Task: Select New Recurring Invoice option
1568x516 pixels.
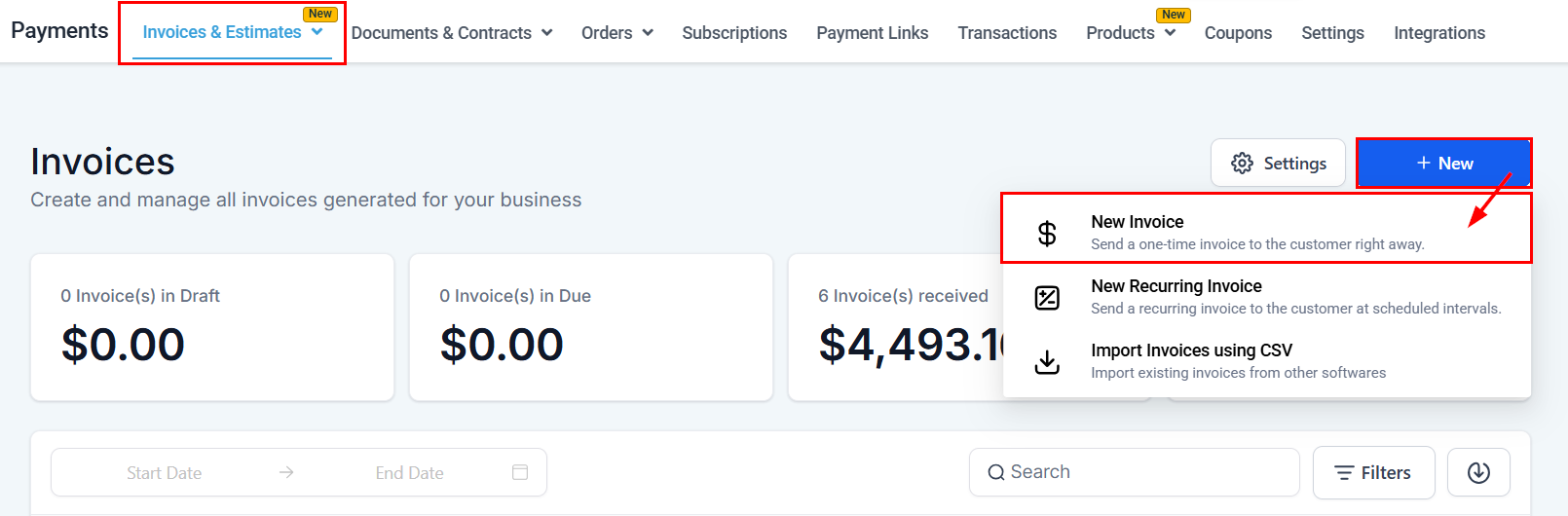Action: 1176,286
